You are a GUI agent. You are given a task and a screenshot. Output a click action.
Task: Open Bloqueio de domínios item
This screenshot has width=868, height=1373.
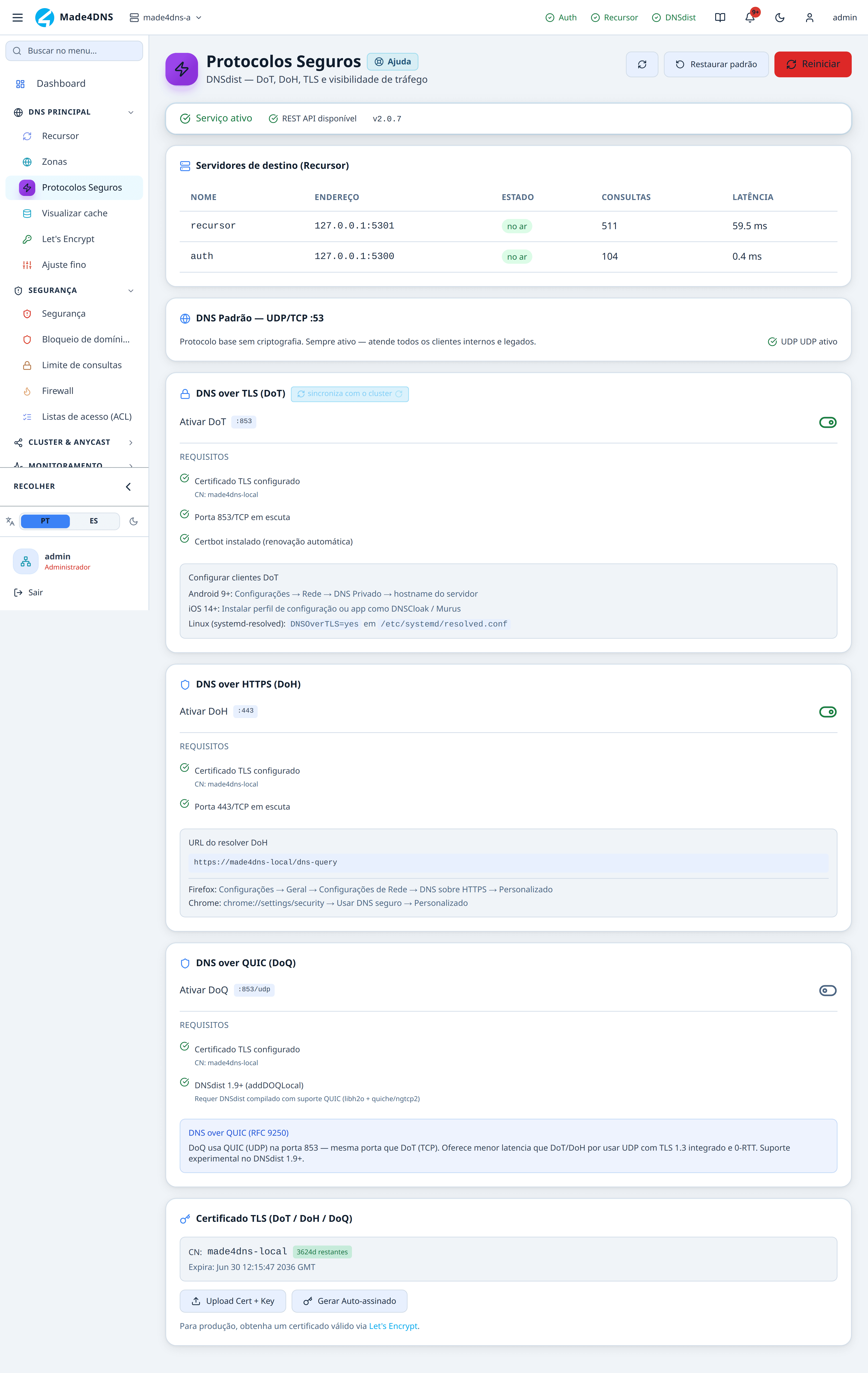coord(74,339)
